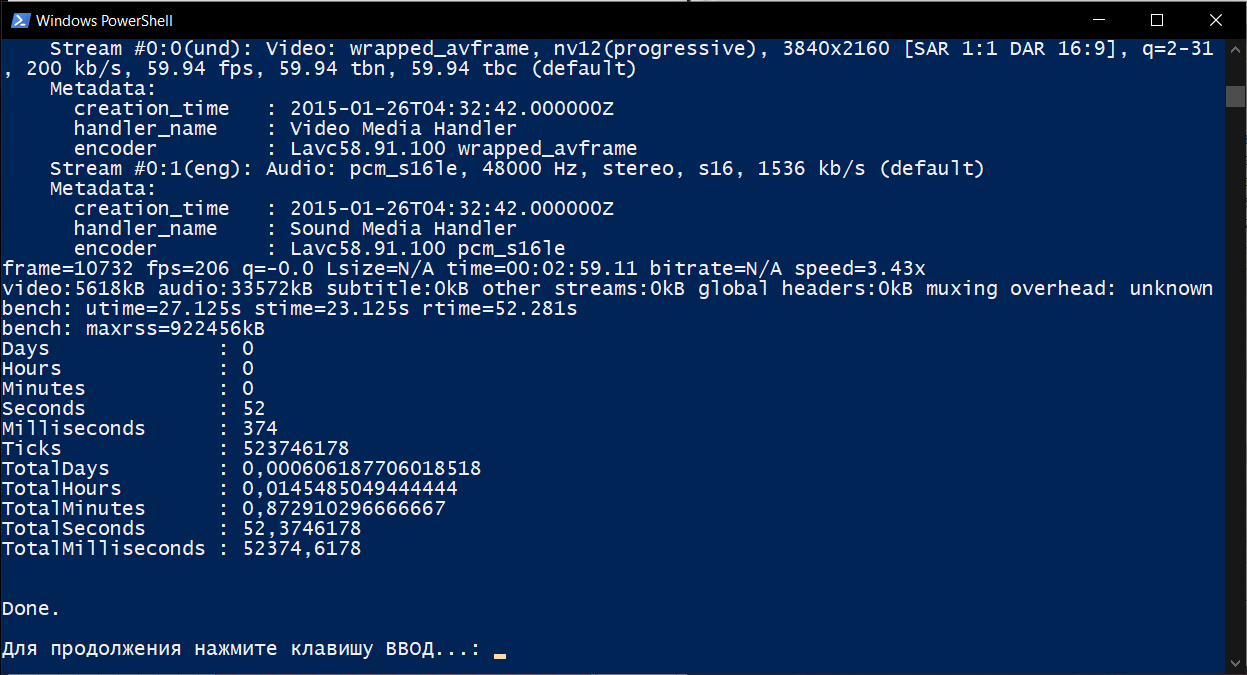Viewport: 1247px width, 675px height.
Task: Click the "Sound Media Handler" text
Action: click(x=403, y=228)
